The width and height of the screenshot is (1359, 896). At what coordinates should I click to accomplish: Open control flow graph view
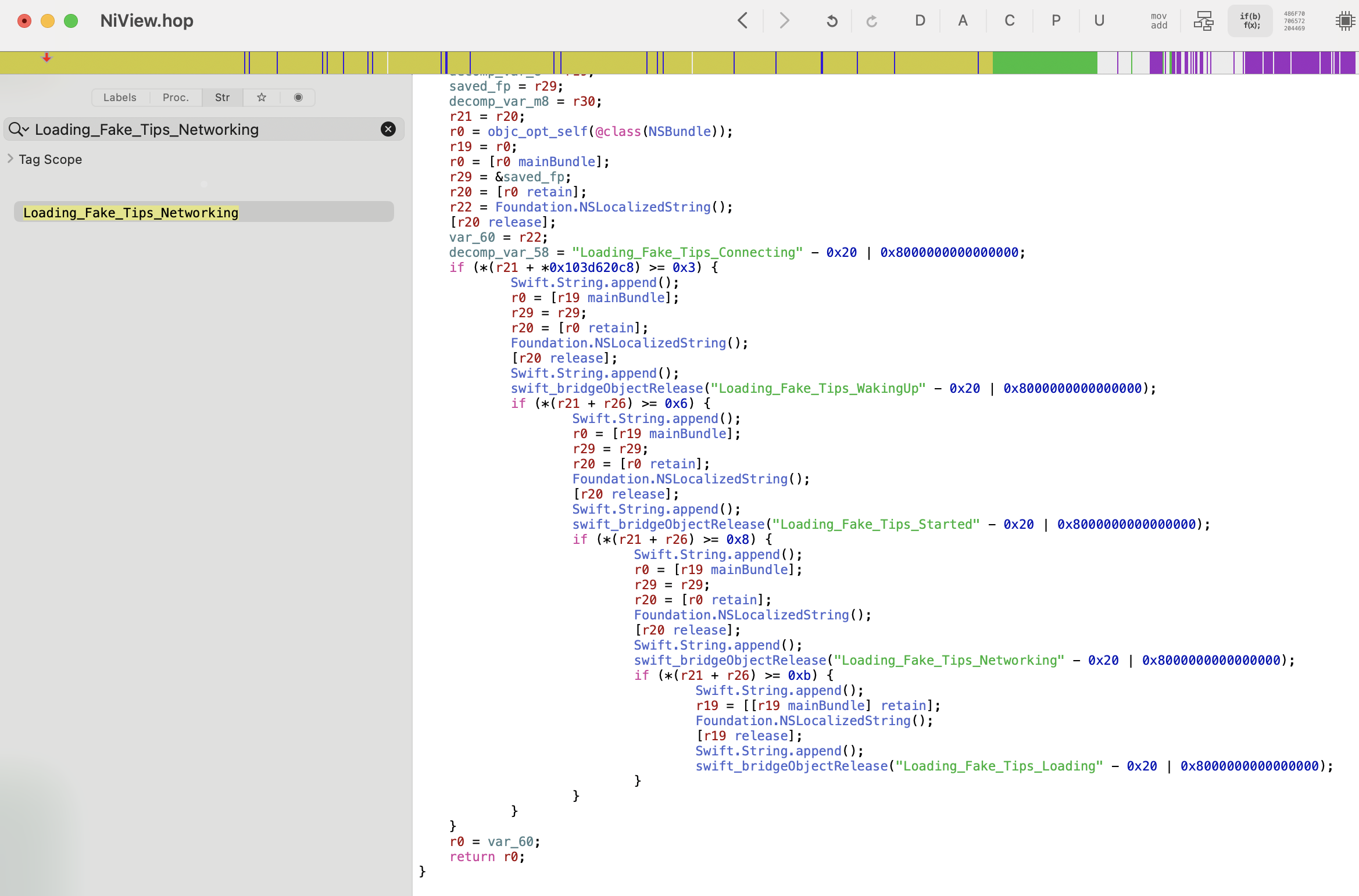tap(1203, 21)
